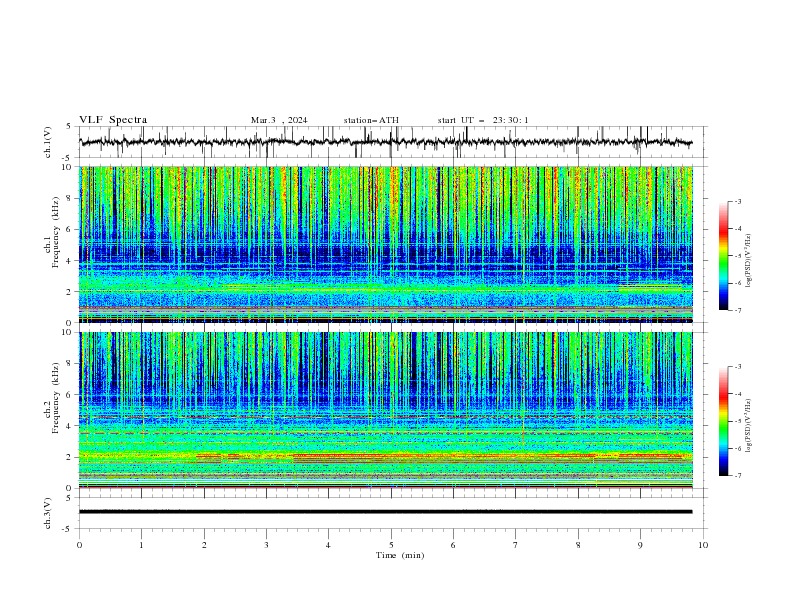Click the "8" kHz tick of ch.1 spectrogram
The height and width of the screenshot is (612, 792).
pyautogui.click(x=70, y=198)
